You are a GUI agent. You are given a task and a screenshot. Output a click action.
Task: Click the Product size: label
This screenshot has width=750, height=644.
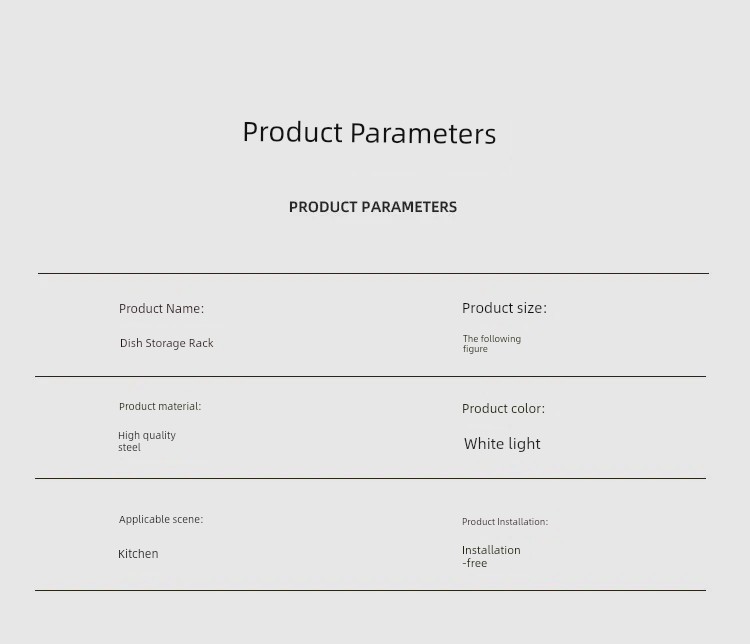pos(504,308)
